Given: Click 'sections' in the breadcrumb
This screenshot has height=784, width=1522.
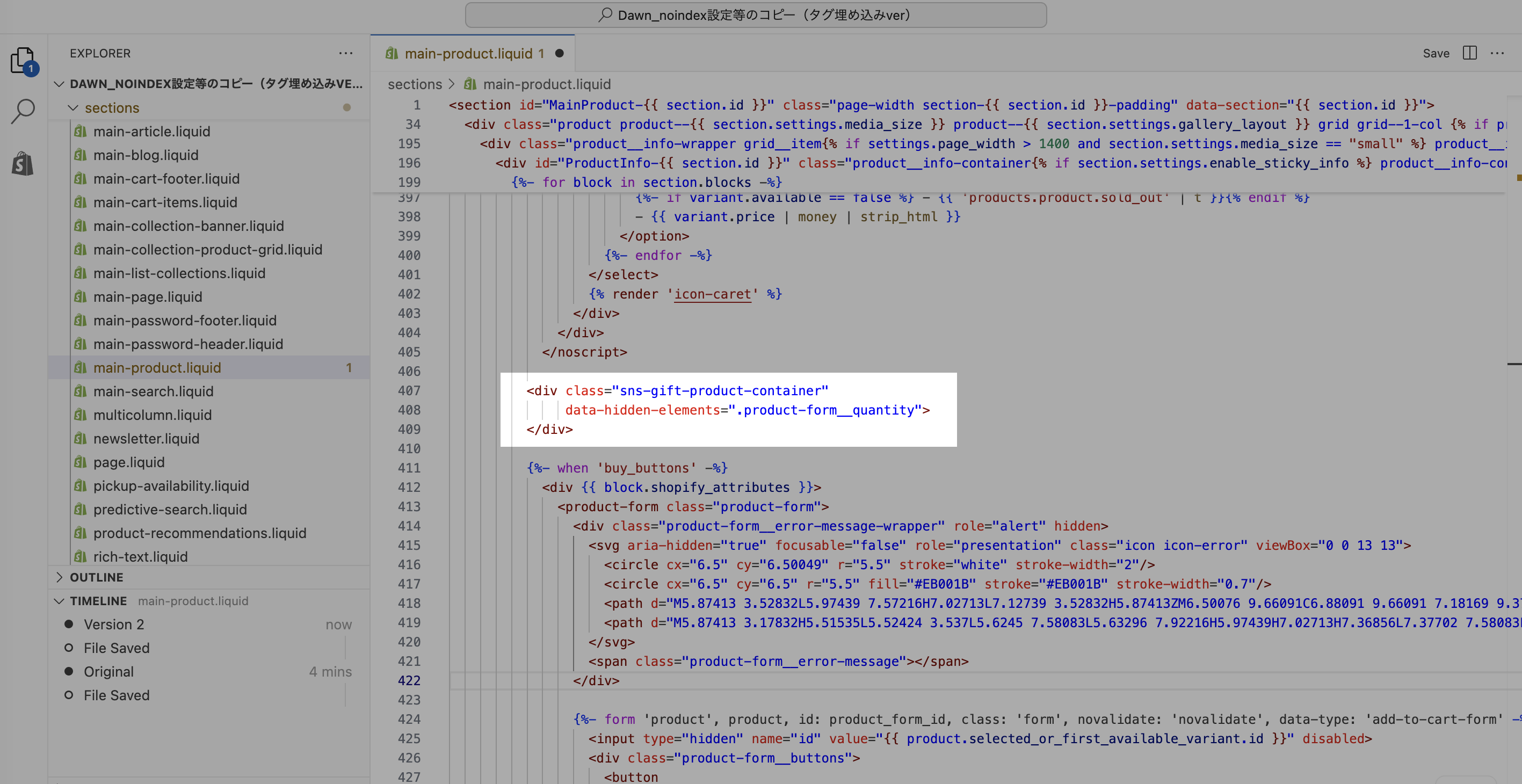Looking at the screenshot, I should point(415,84).
